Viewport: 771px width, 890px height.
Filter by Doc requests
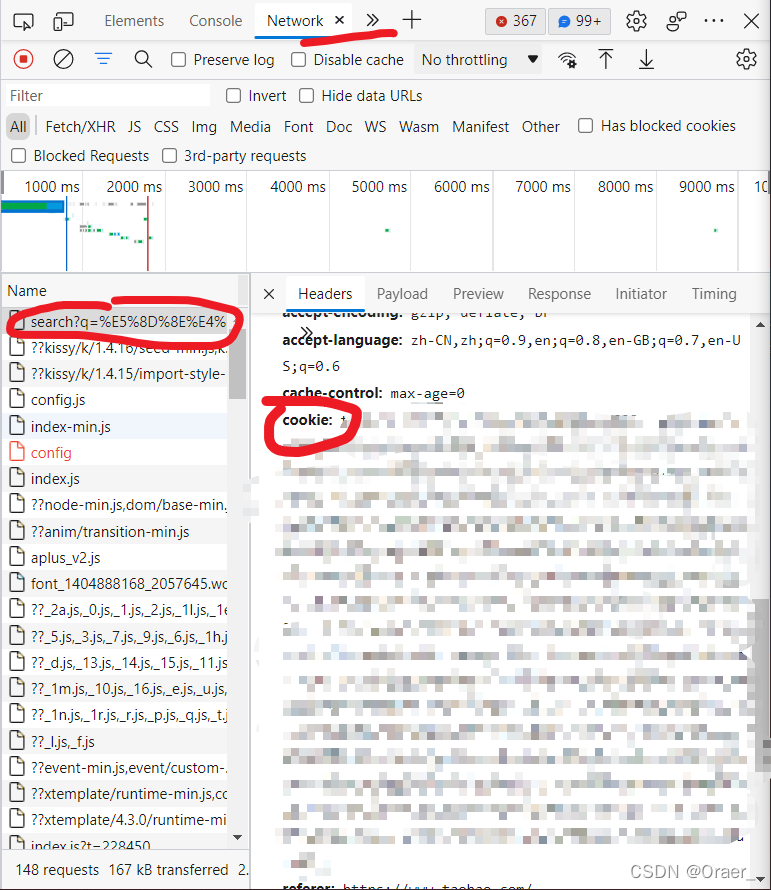[339, 126]
